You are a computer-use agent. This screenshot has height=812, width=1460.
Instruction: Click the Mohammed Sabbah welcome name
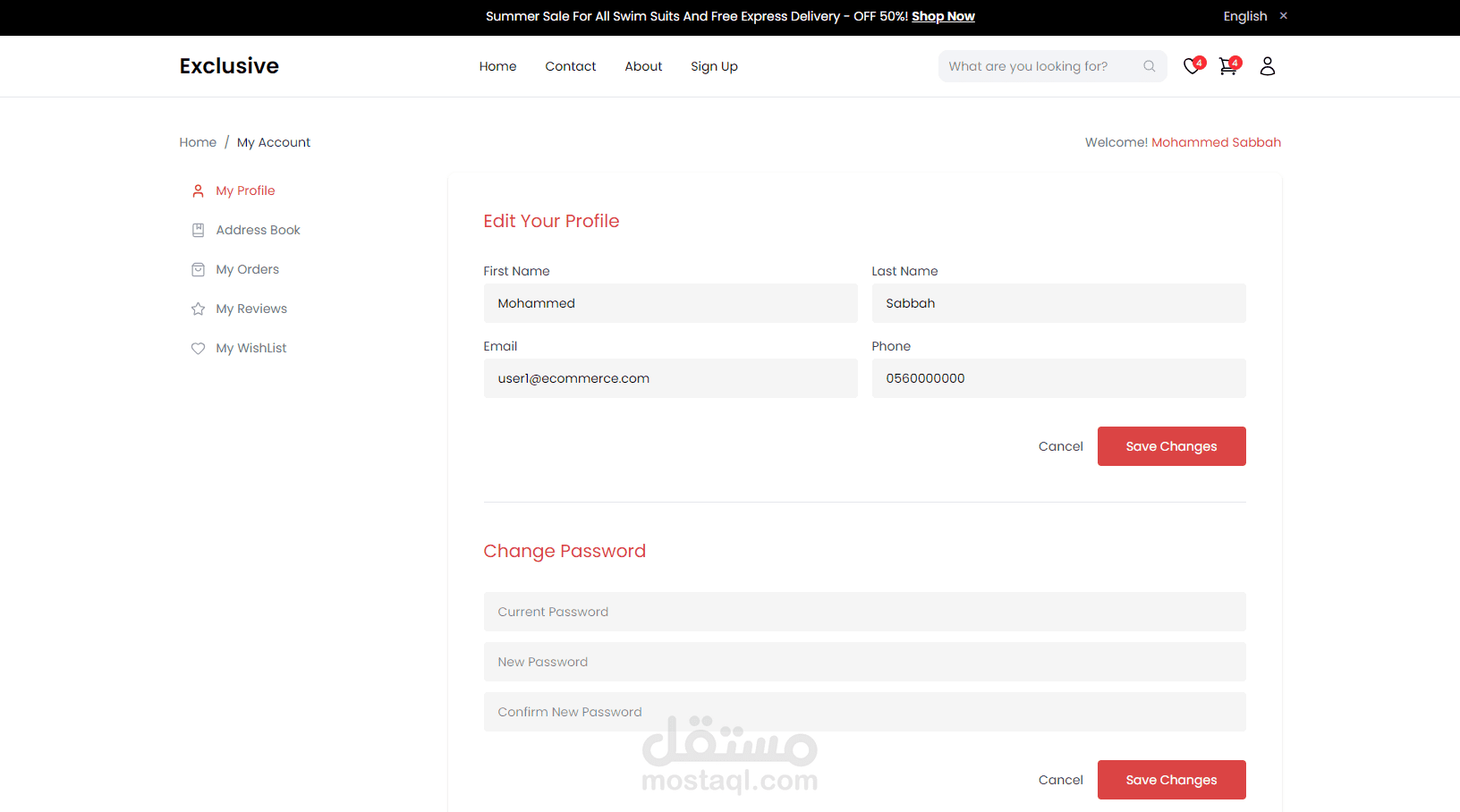point(1216,142)
